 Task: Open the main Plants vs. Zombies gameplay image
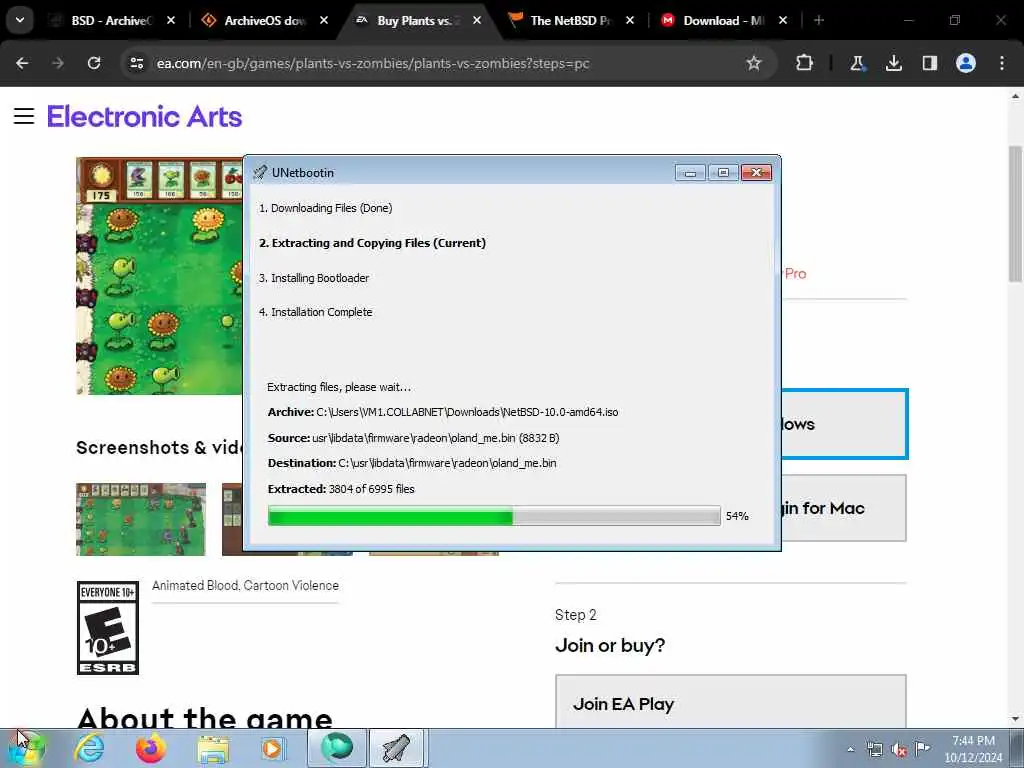point(159,276)
